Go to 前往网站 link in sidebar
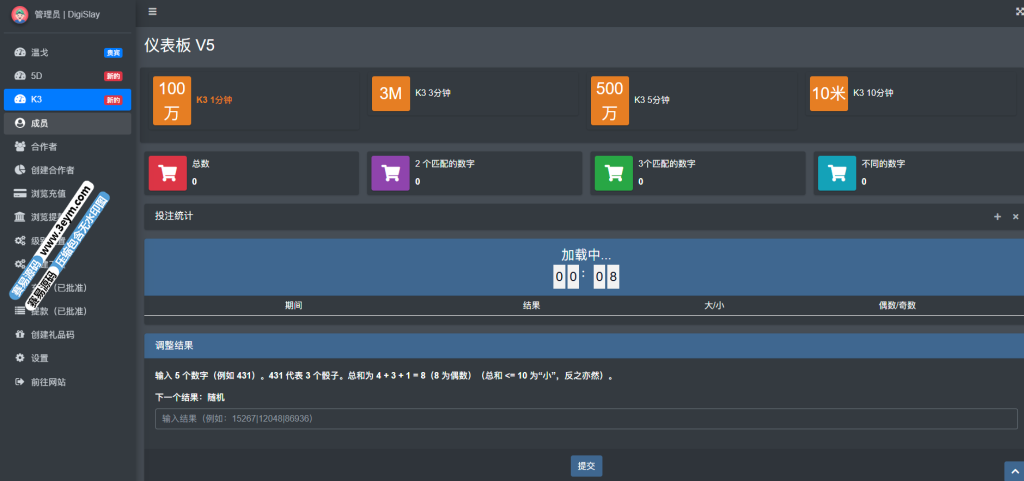The image size is (1024, 481). point(48,382)
